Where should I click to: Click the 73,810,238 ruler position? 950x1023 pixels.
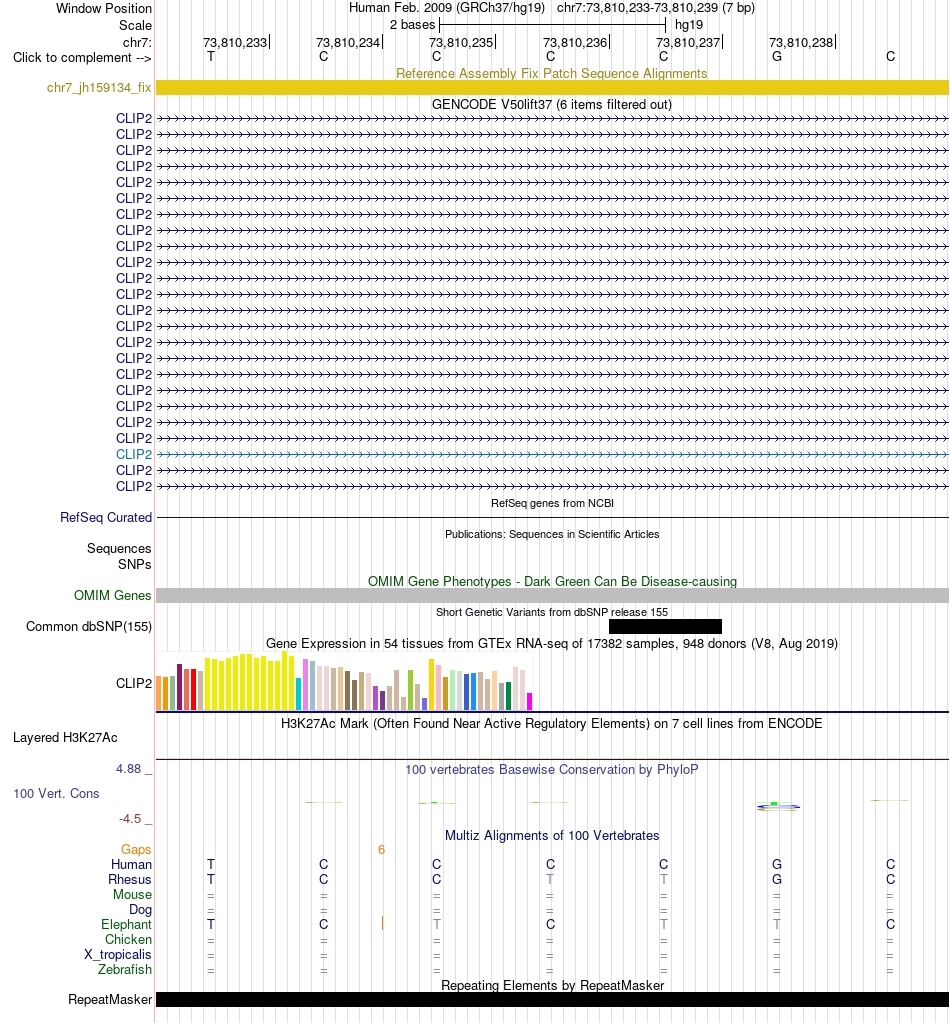pyautogui.click(x=801, y=42)
